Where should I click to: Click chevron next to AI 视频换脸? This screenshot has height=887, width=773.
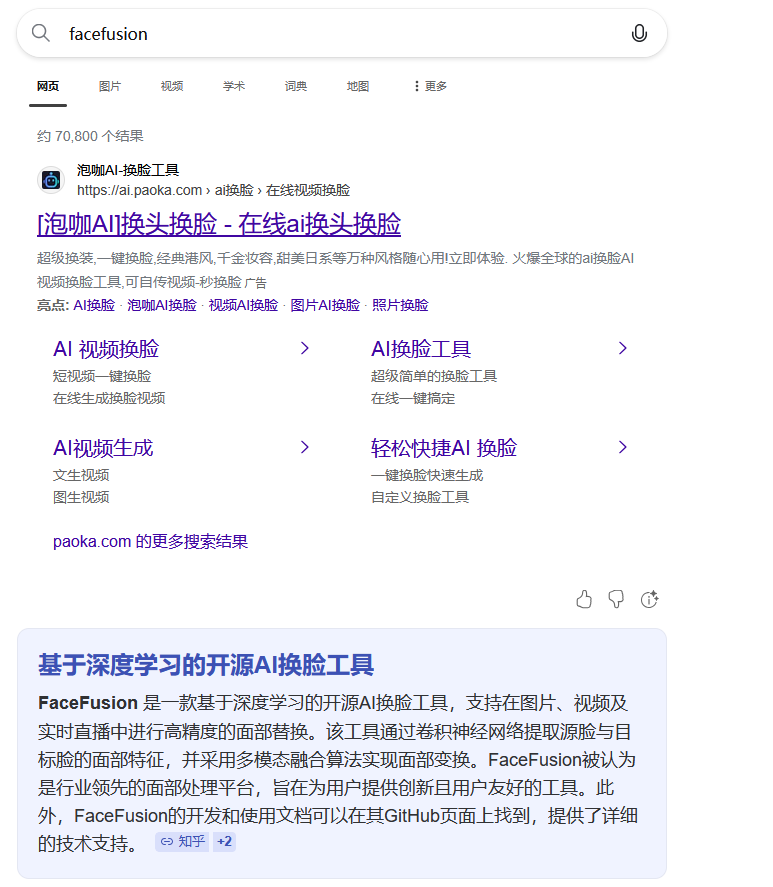(x=305, y=348)
